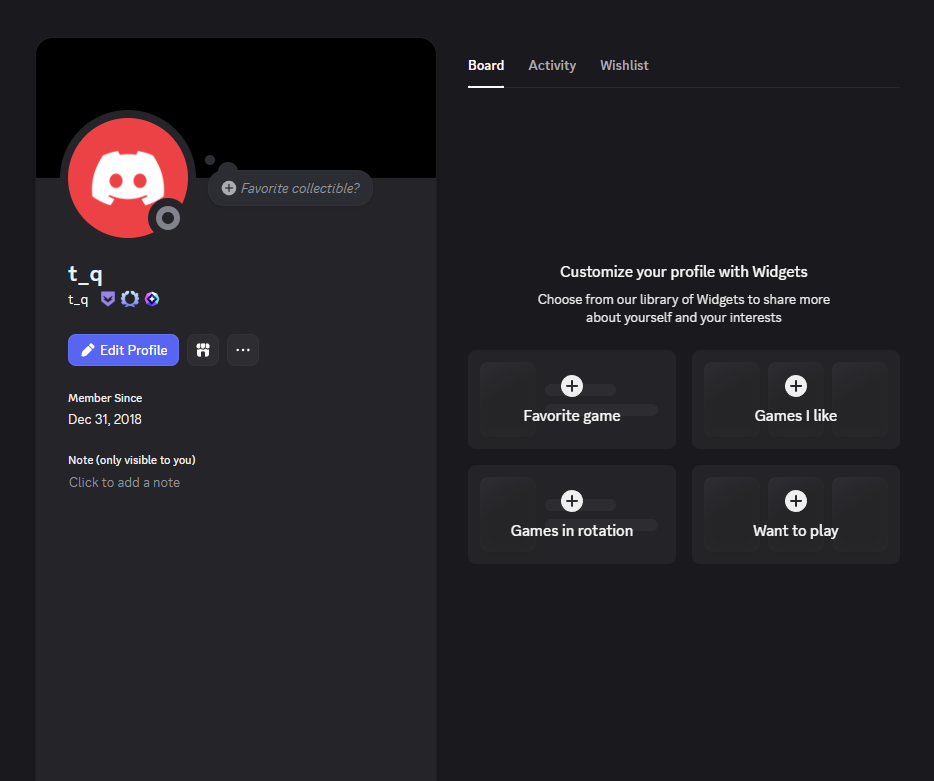Open the Shop storefront icon button

203,350
